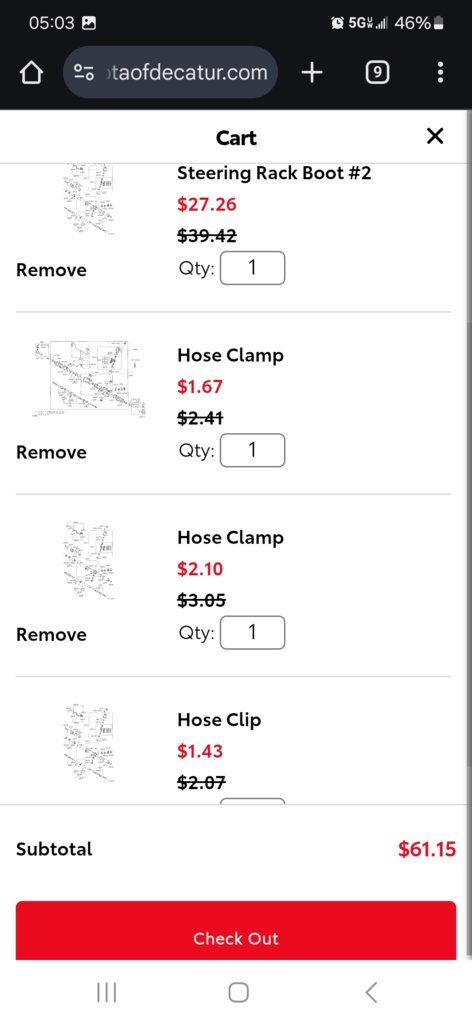Image resolution: width=472 pixels, height=1023 pixels.
Task: Tap Android back navigation arrow
Action: [371, 992]
